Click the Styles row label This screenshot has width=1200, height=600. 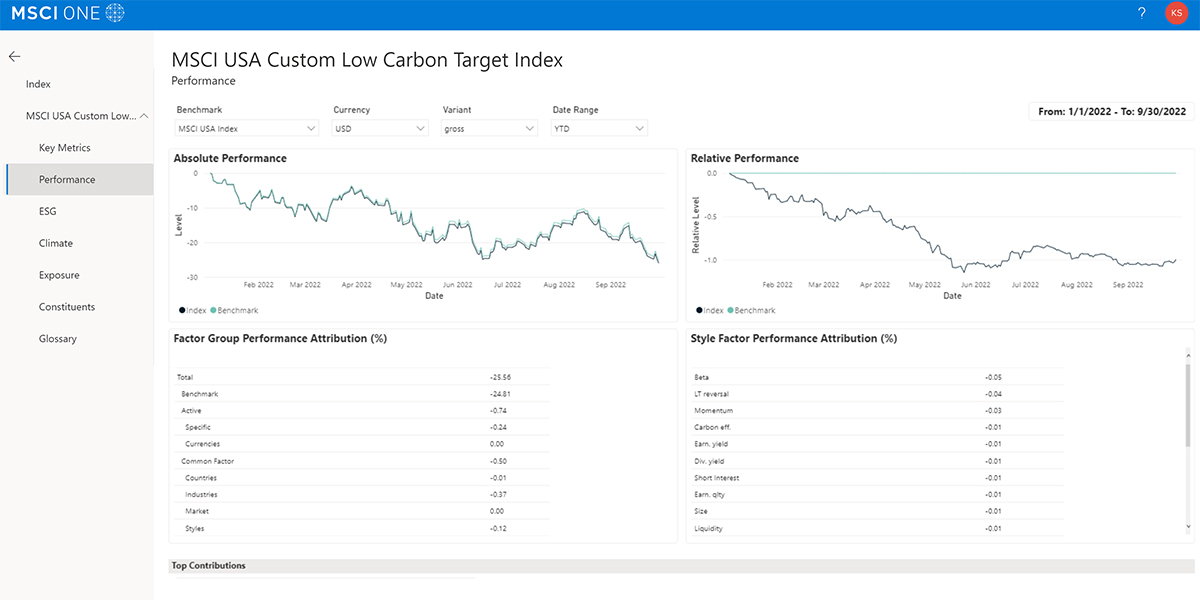click(195, 528)
